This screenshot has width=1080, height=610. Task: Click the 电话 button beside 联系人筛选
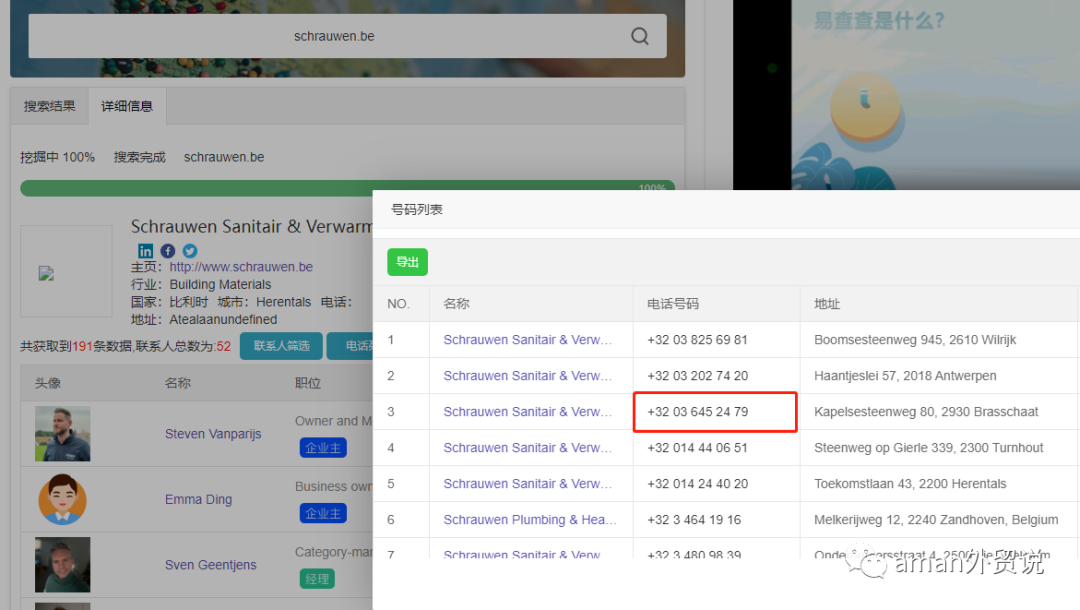(351, 346)
